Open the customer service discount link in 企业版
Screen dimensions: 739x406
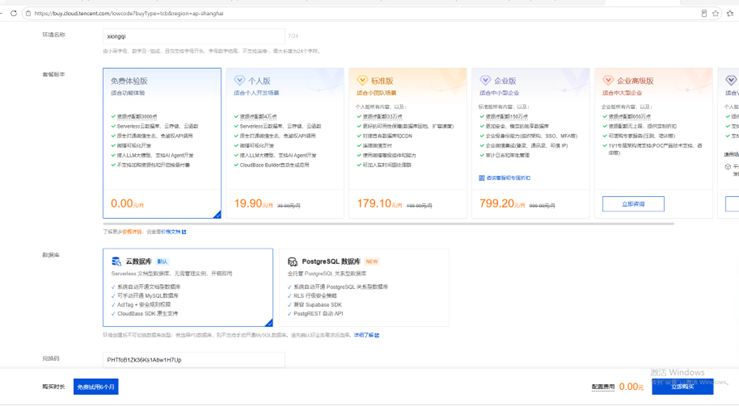click(508, 178)
